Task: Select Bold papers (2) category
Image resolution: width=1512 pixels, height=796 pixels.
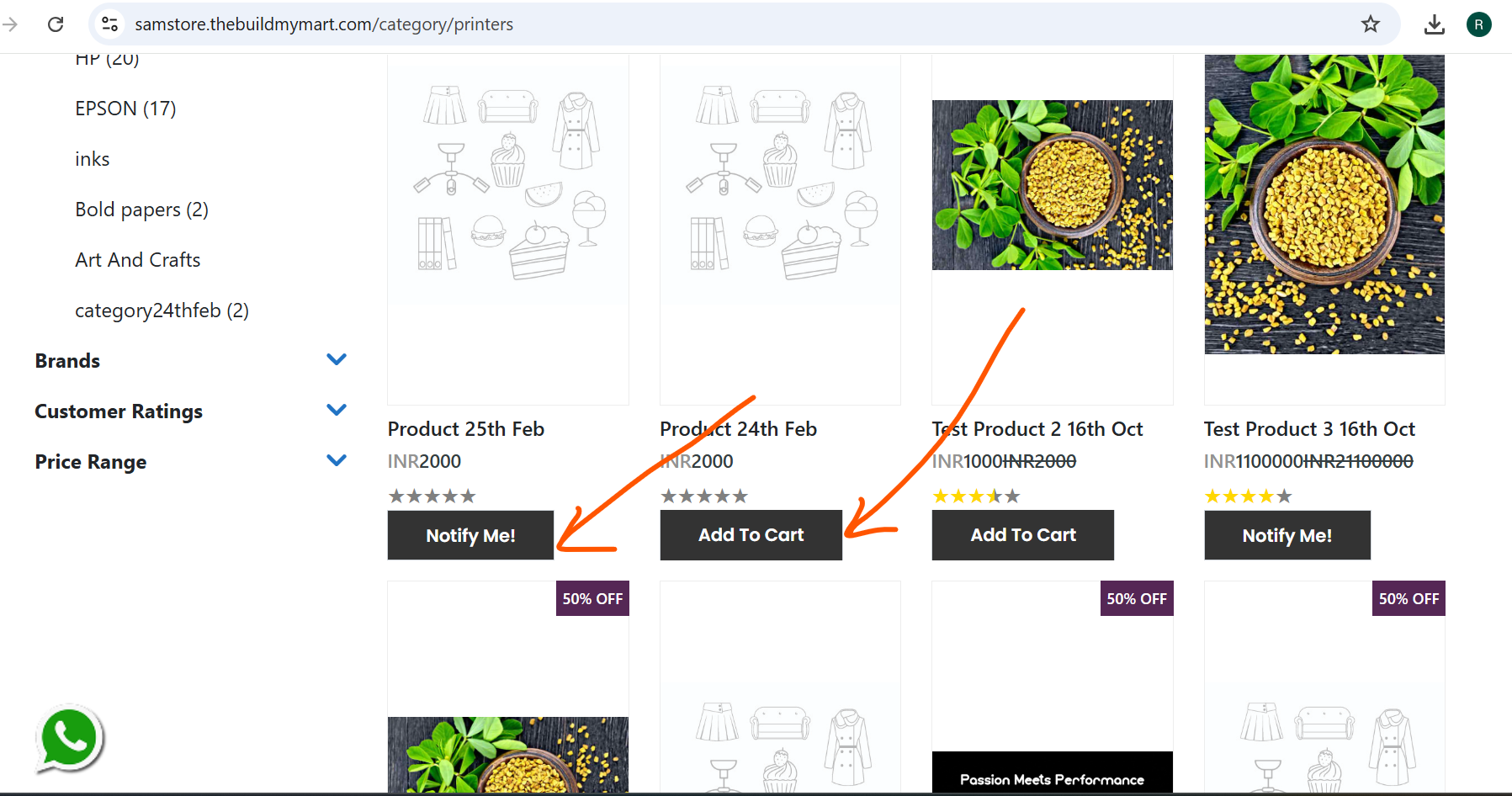Action: (141, 210)
